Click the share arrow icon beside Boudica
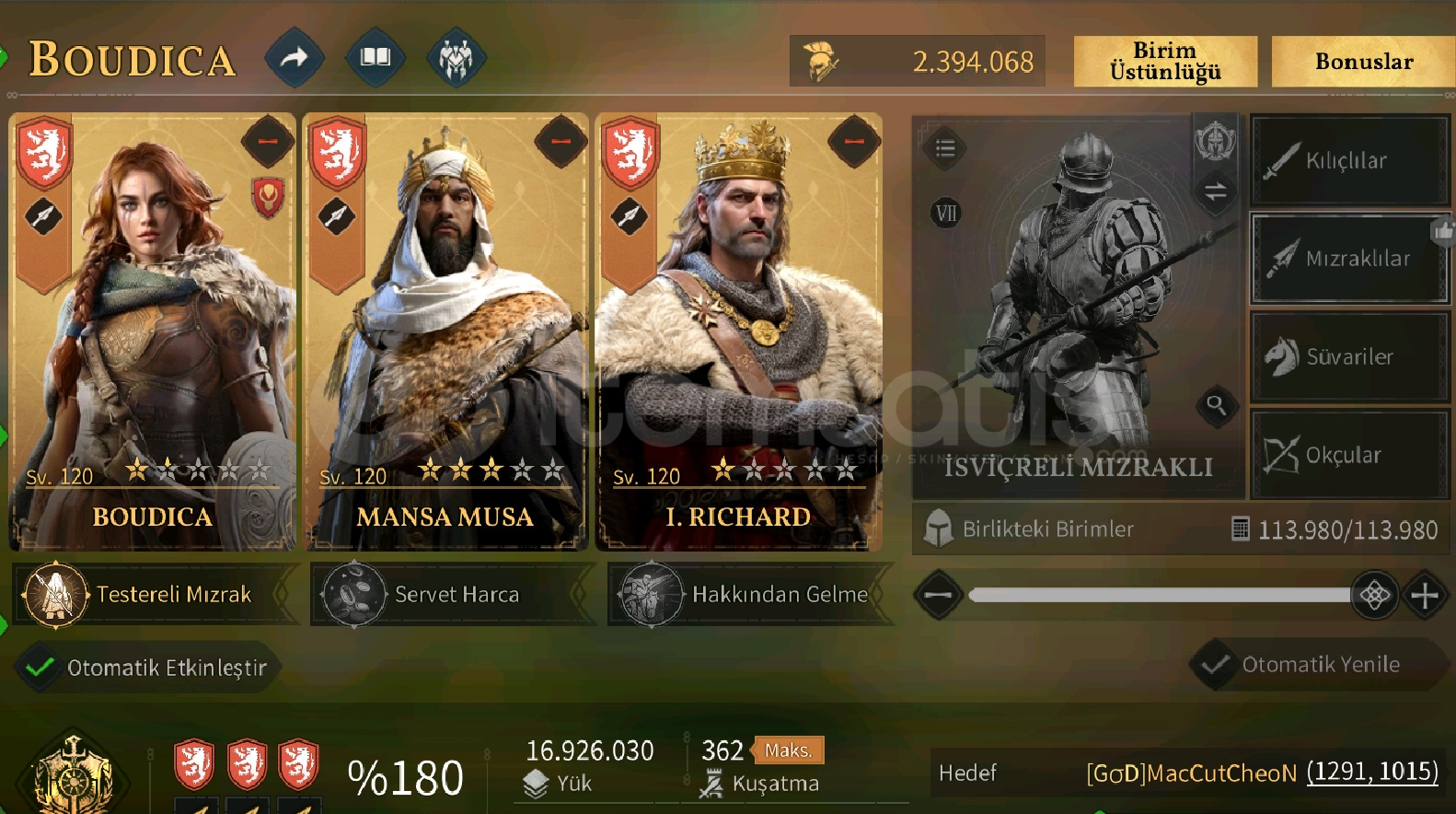Viewport: 1456px width, 814px height. coord(294,58)
